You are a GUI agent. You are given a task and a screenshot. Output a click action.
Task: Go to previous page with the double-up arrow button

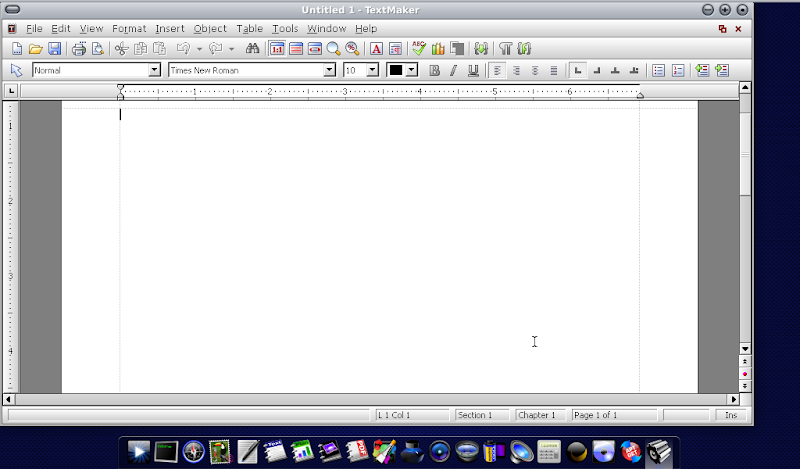click(x=745, y=361)
